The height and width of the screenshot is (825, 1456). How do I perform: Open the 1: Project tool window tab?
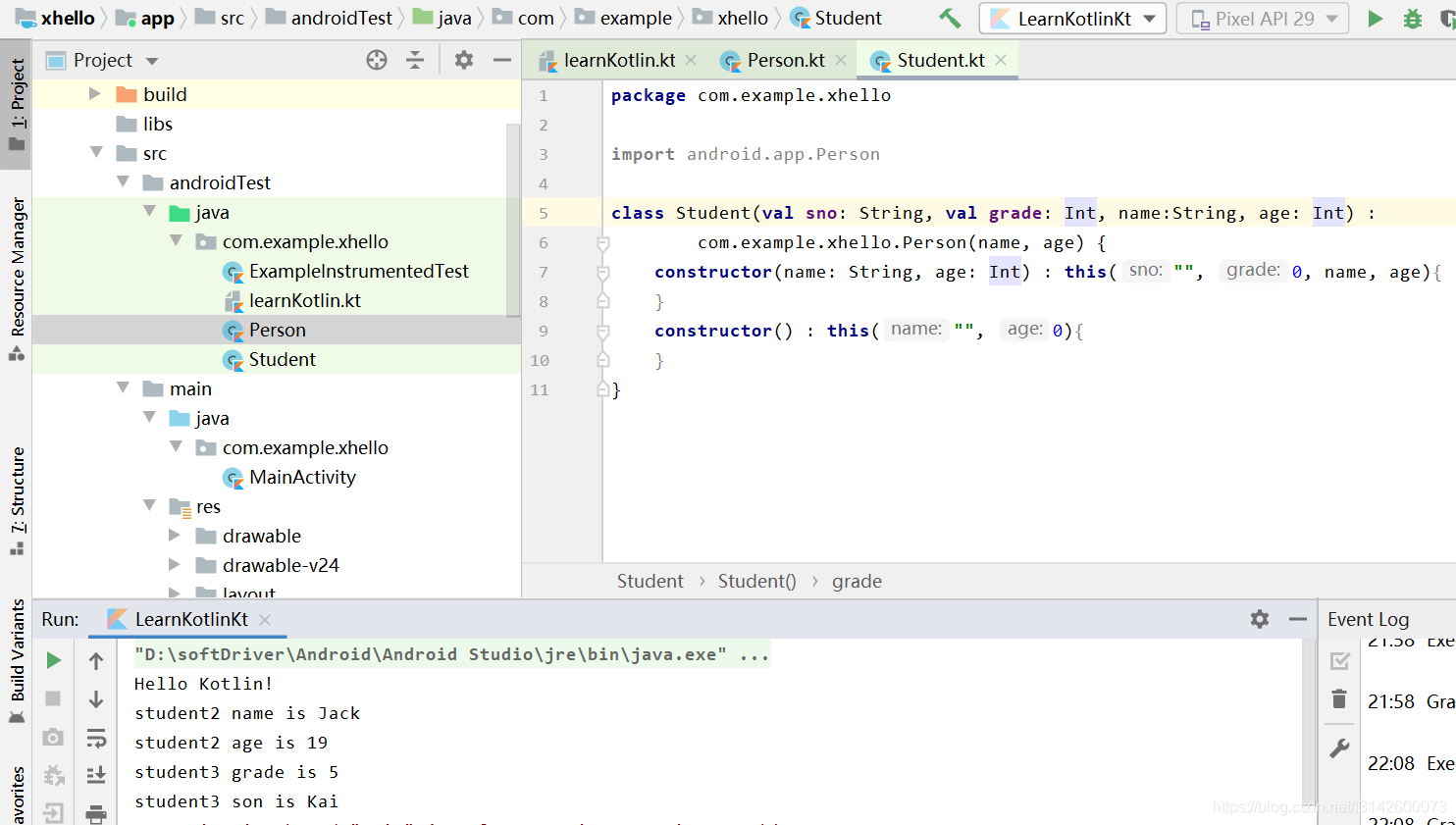click(x=17, y=103)
